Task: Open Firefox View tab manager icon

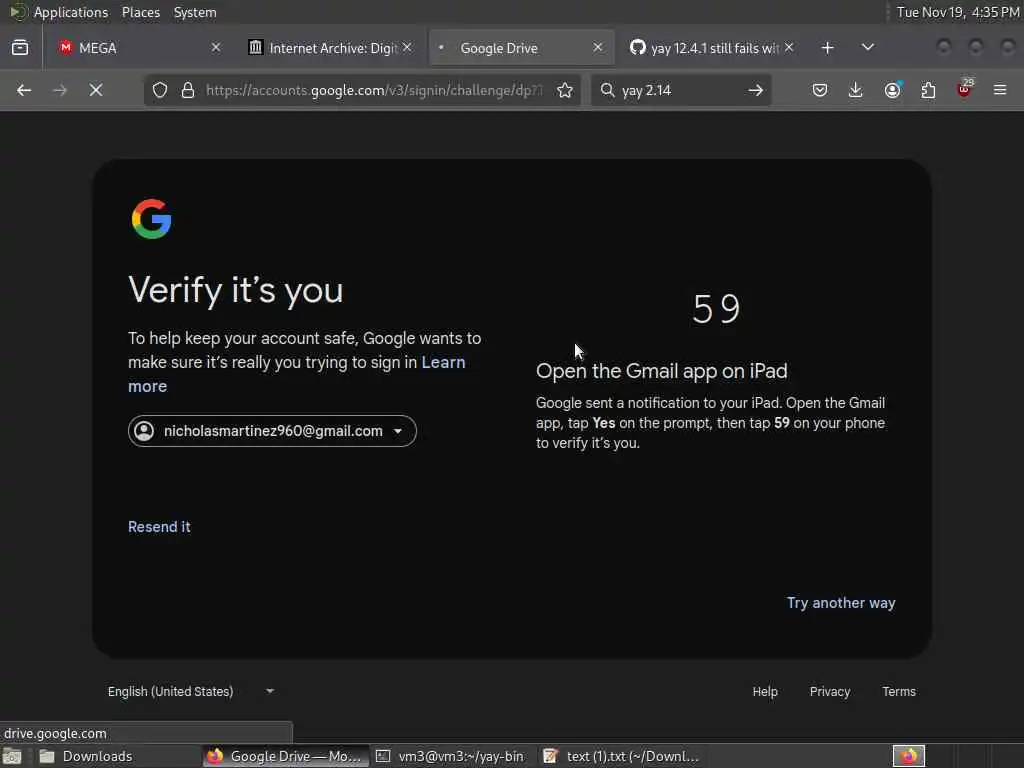Action: (x=20, y=48)
